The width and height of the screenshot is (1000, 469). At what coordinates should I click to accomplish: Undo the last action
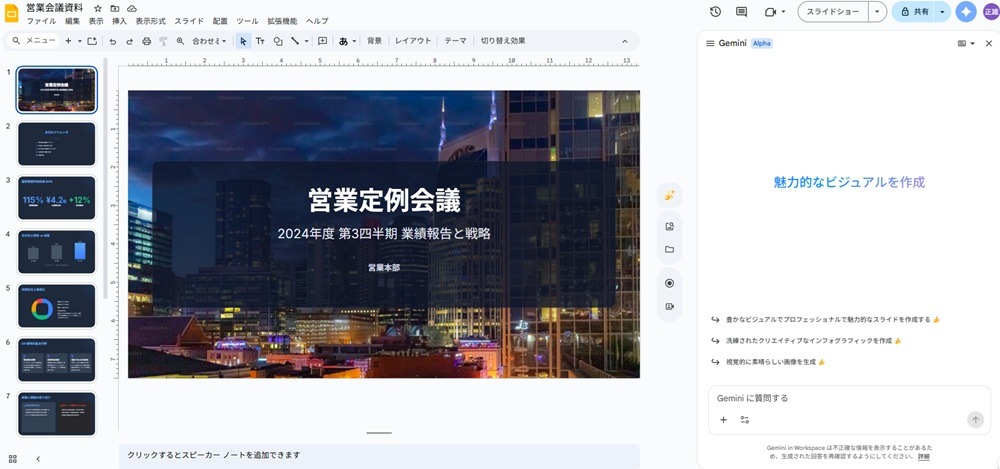coord(113,41)
